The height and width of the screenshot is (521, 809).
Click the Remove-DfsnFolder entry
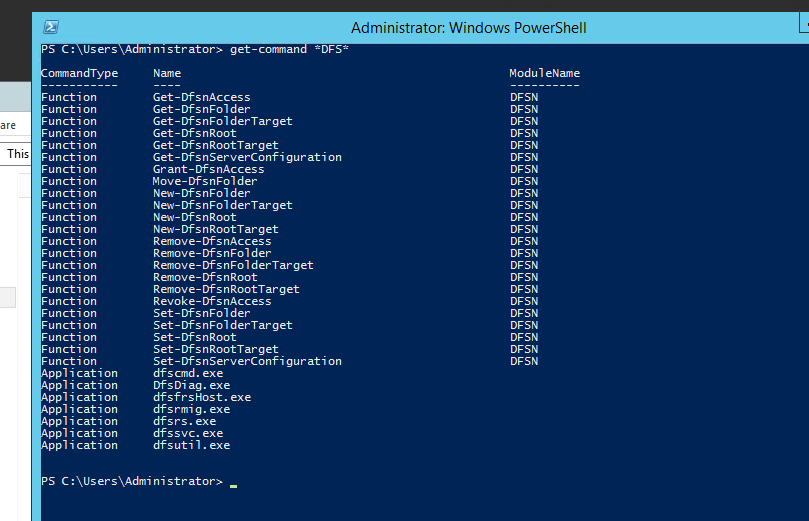[x=212, y=253]
